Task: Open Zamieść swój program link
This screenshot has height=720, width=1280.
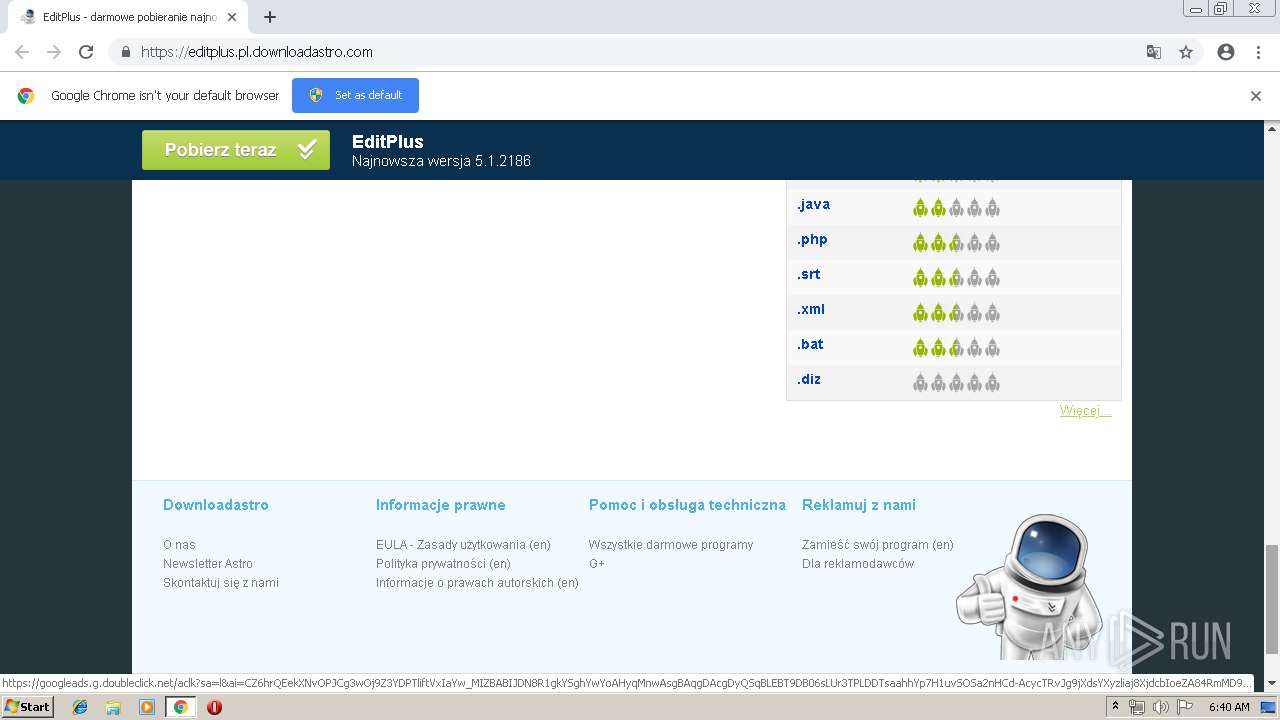Action: (x=878, y=545)
